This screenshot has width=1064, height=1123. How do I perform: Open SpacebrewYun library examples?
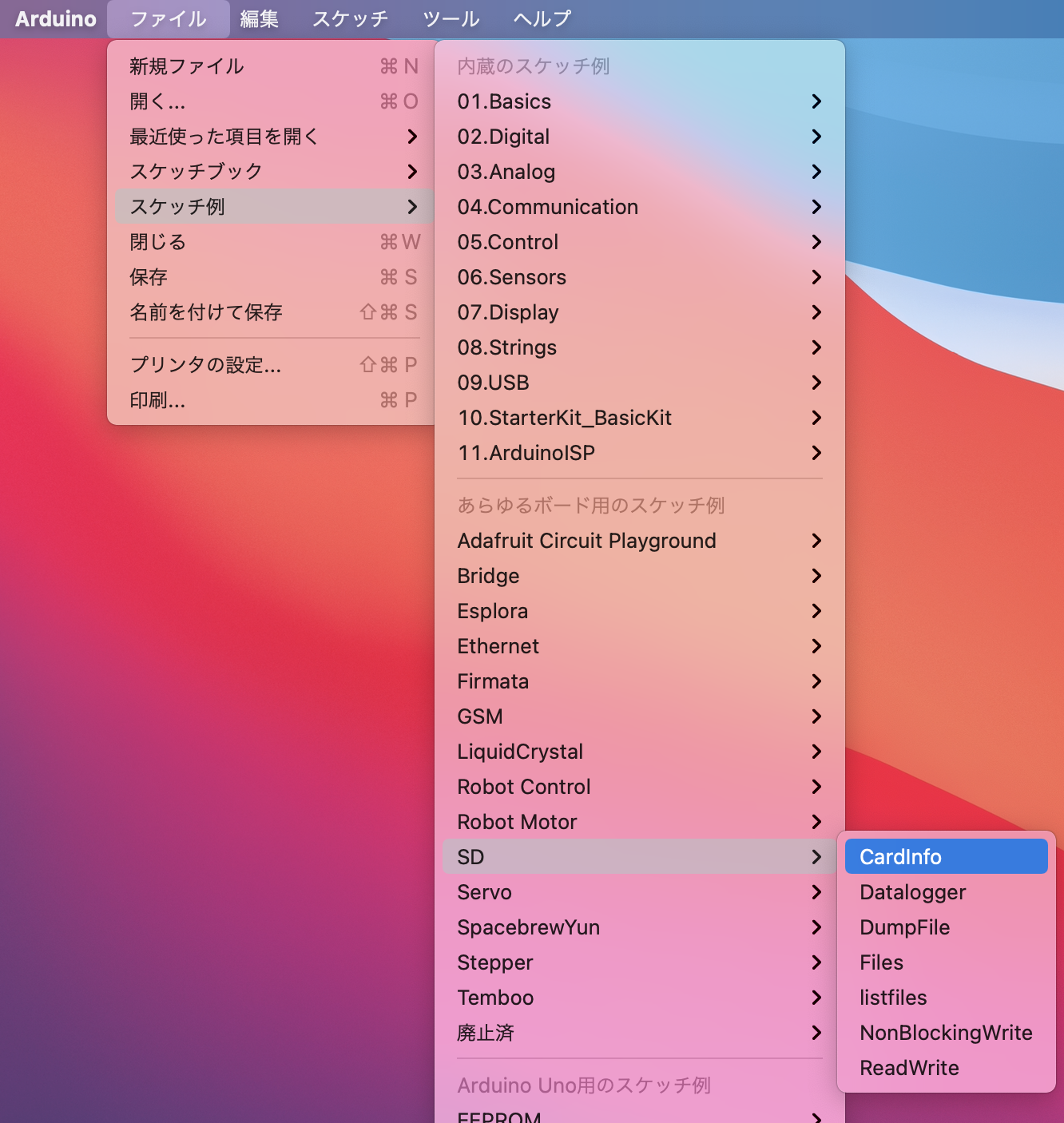[x=639, y=927]
